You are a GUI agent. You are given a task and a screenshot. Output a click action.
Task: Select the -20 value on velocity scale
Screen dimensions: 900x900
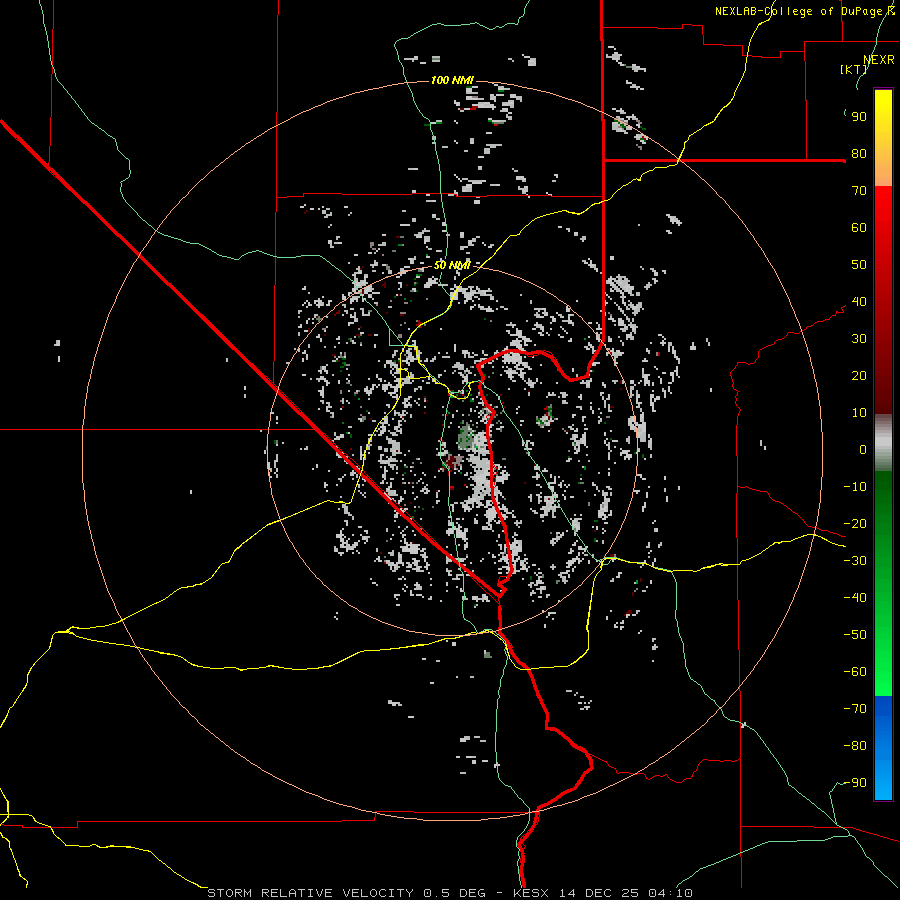click(855, 524)
